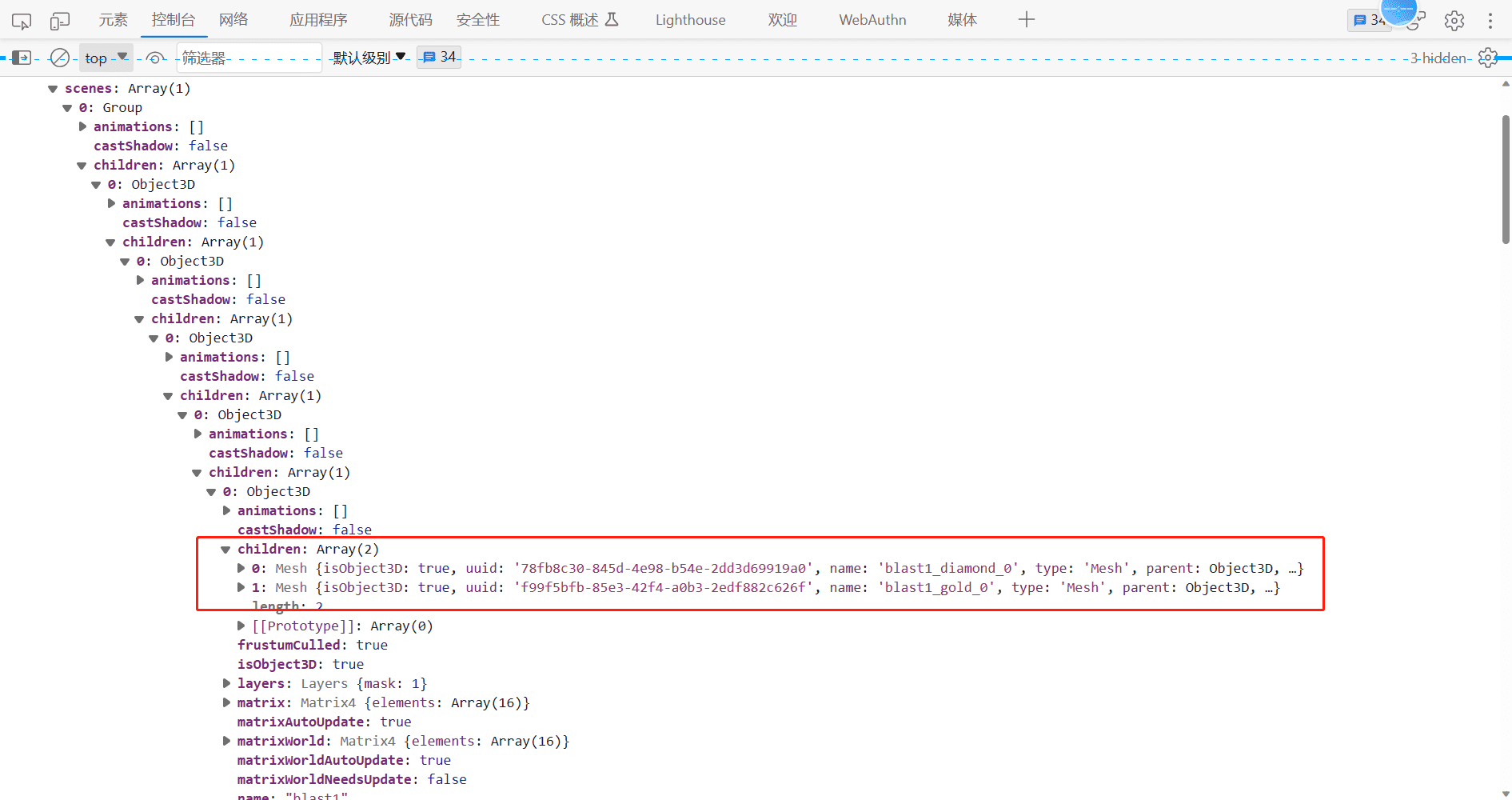Clear console with the circle-slash icon

(59, 58)
